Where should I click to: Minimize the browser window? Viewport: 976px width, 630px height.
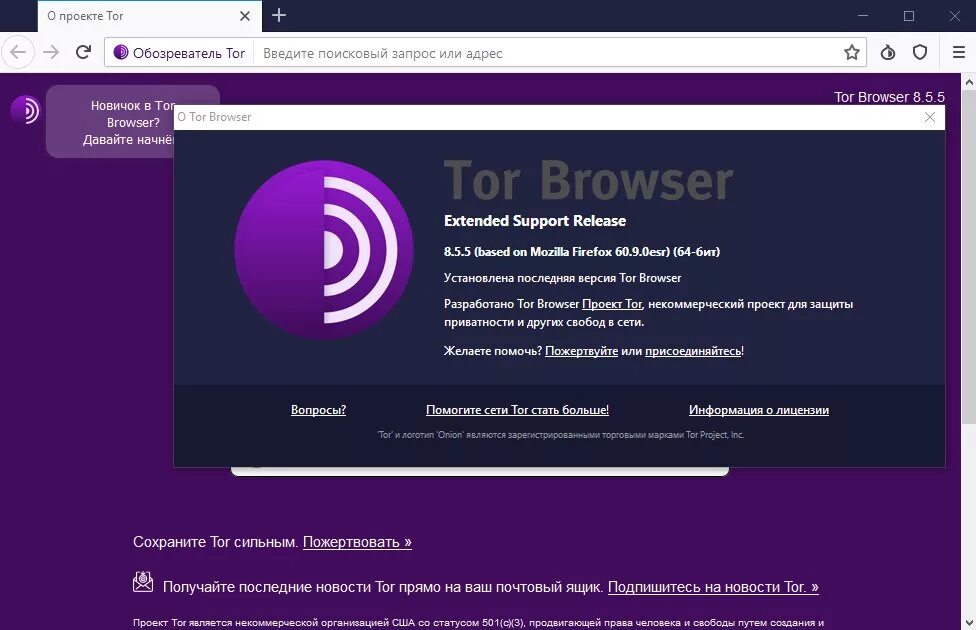pyautogui.click(x=863, y=16)
